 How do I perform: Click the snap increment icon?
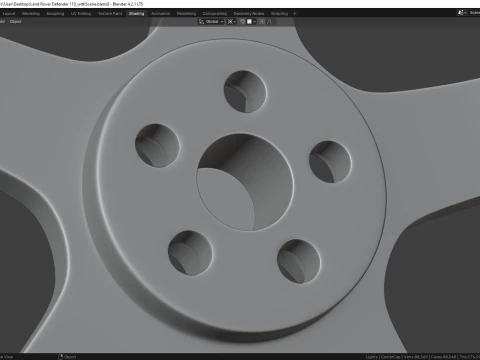pyautogui.click(x=249, y=22)
